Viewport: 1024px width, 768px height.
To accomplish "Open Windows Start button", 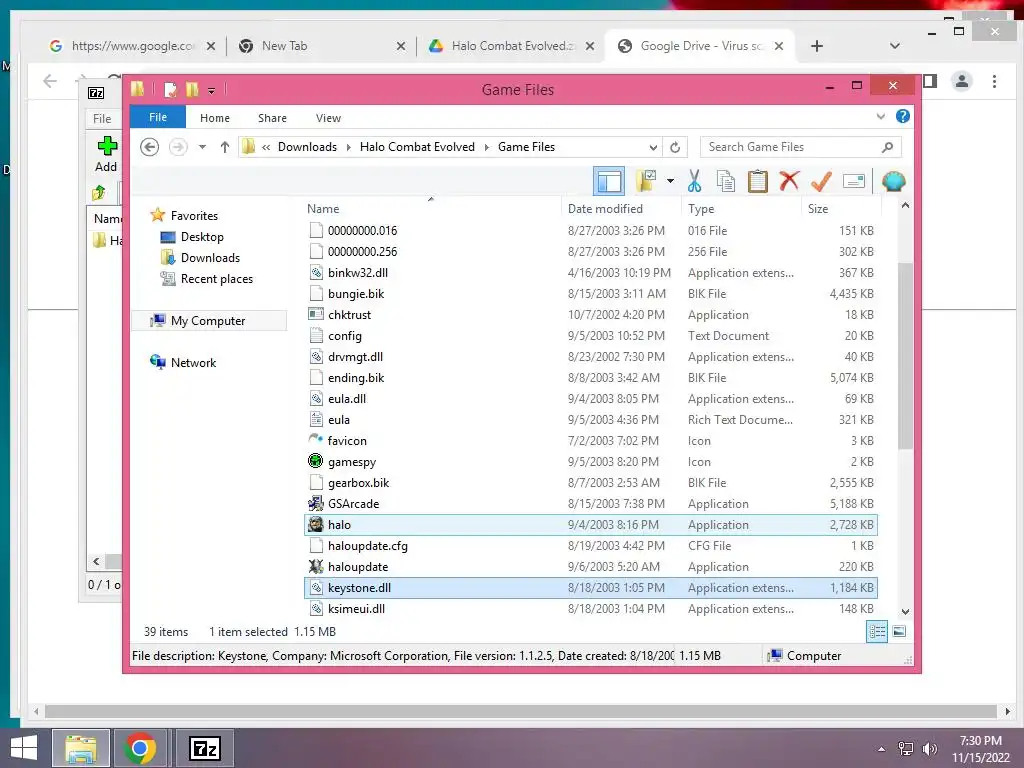I will tap(24, 748).
